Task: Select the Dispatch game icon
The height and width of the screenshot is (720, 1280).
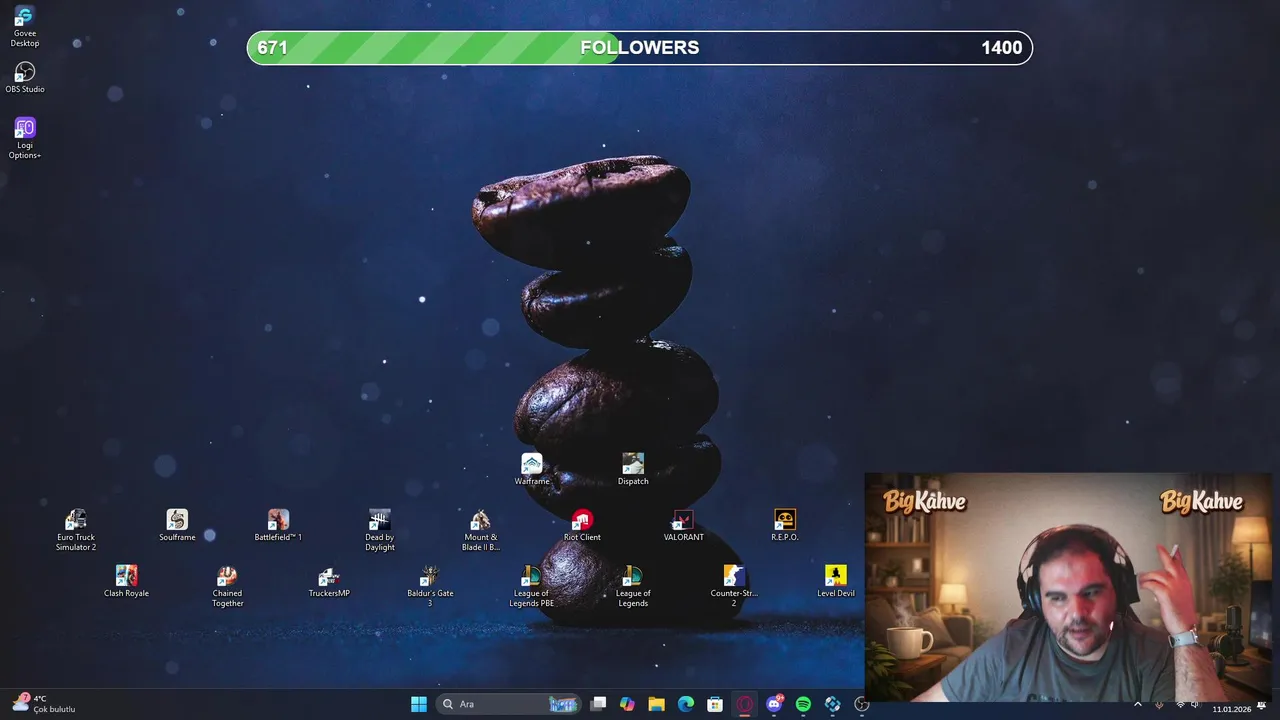Action: 633,470
